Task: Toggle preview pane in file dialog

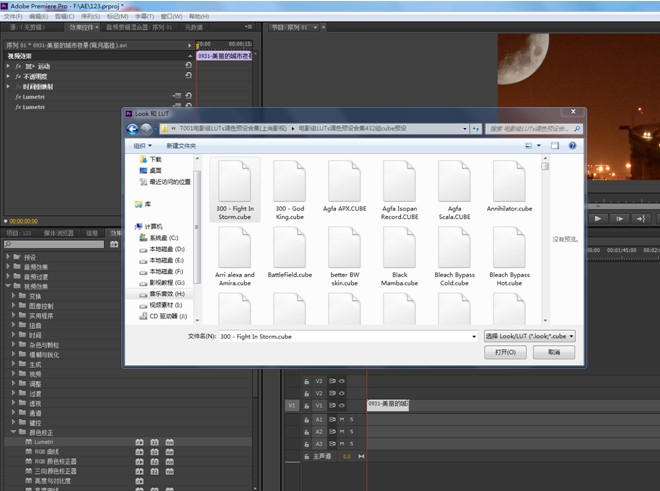Action: point(555,146)
